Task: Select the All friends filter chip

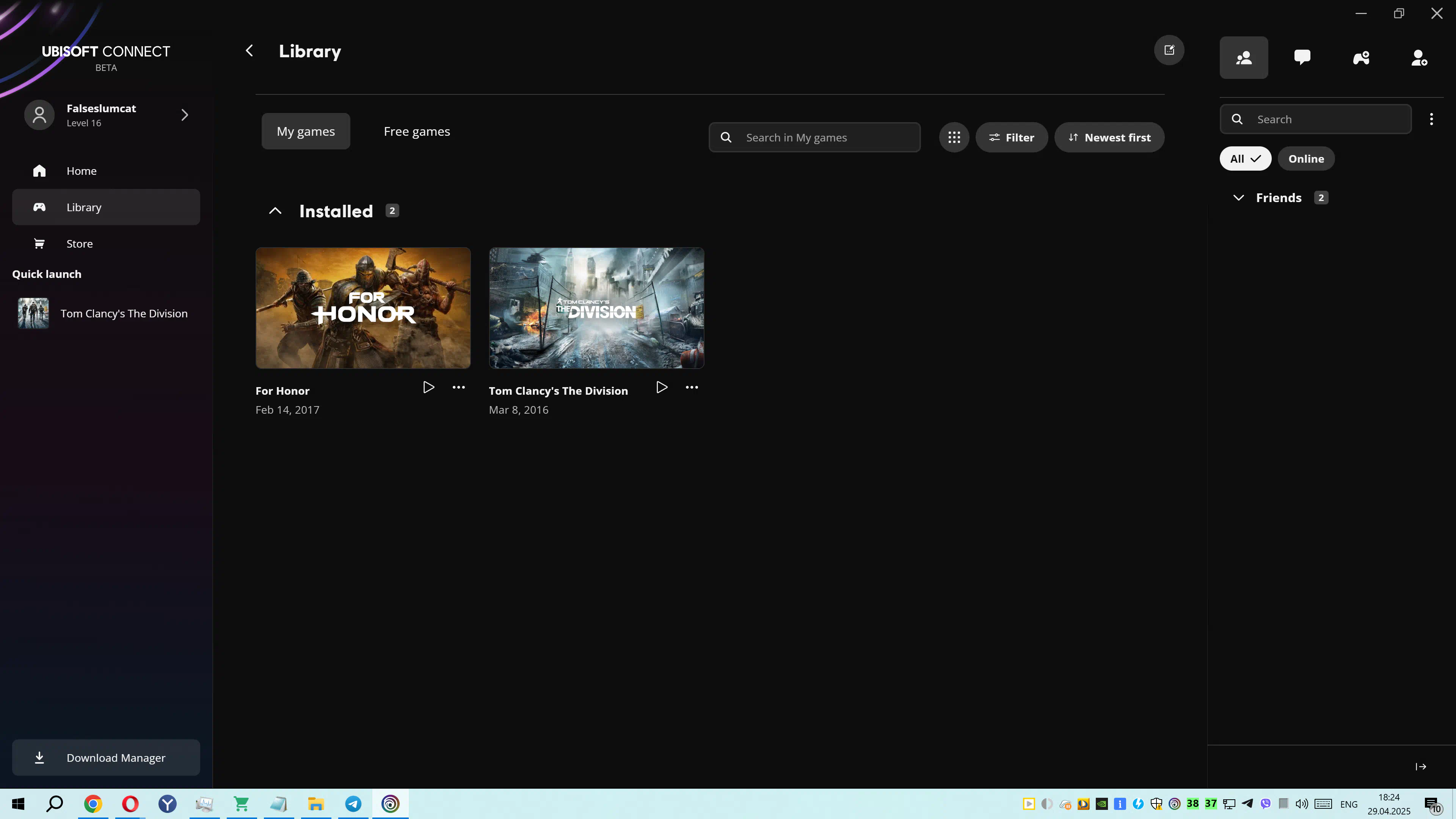Action: (1245, 159)
